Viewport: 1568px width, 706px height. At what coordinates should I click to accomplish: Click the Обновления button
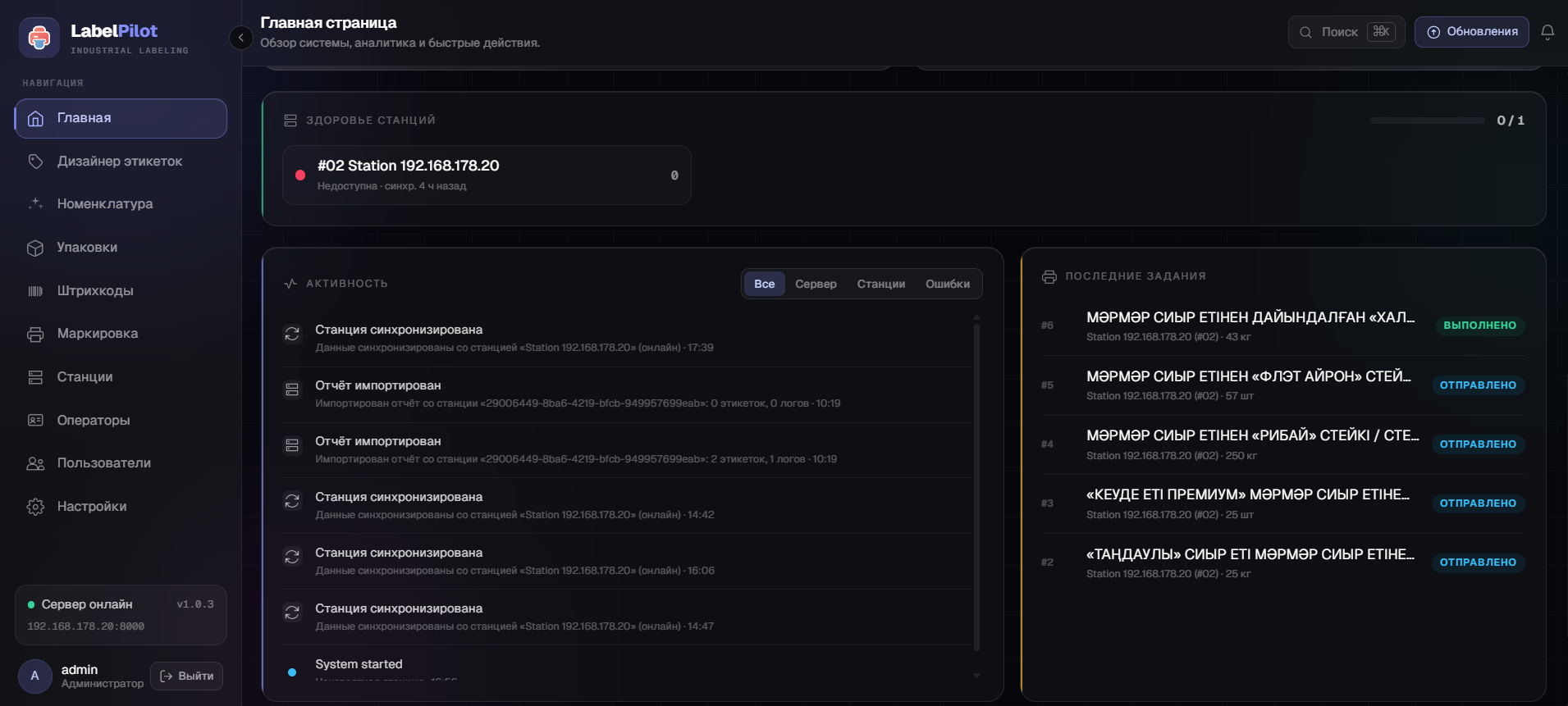click(x=1472, y=32)
